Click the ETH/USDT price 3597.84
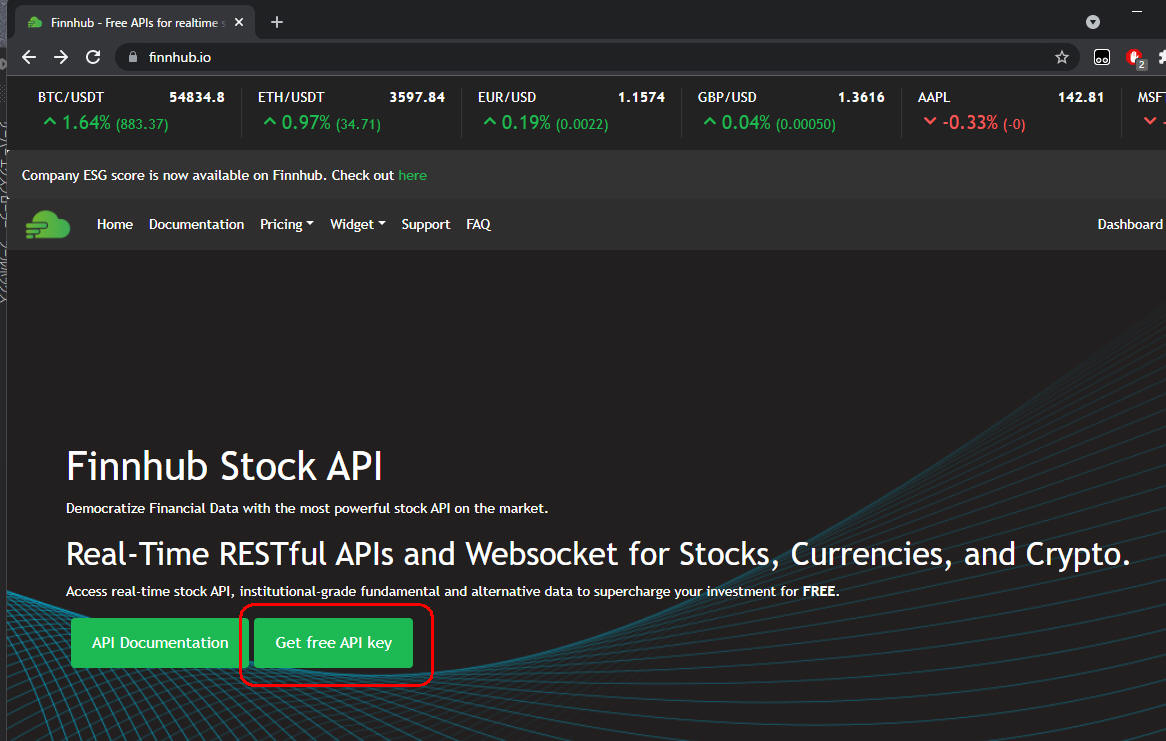Viewport: 1166px width, 741px height. (x=417, y=97)
